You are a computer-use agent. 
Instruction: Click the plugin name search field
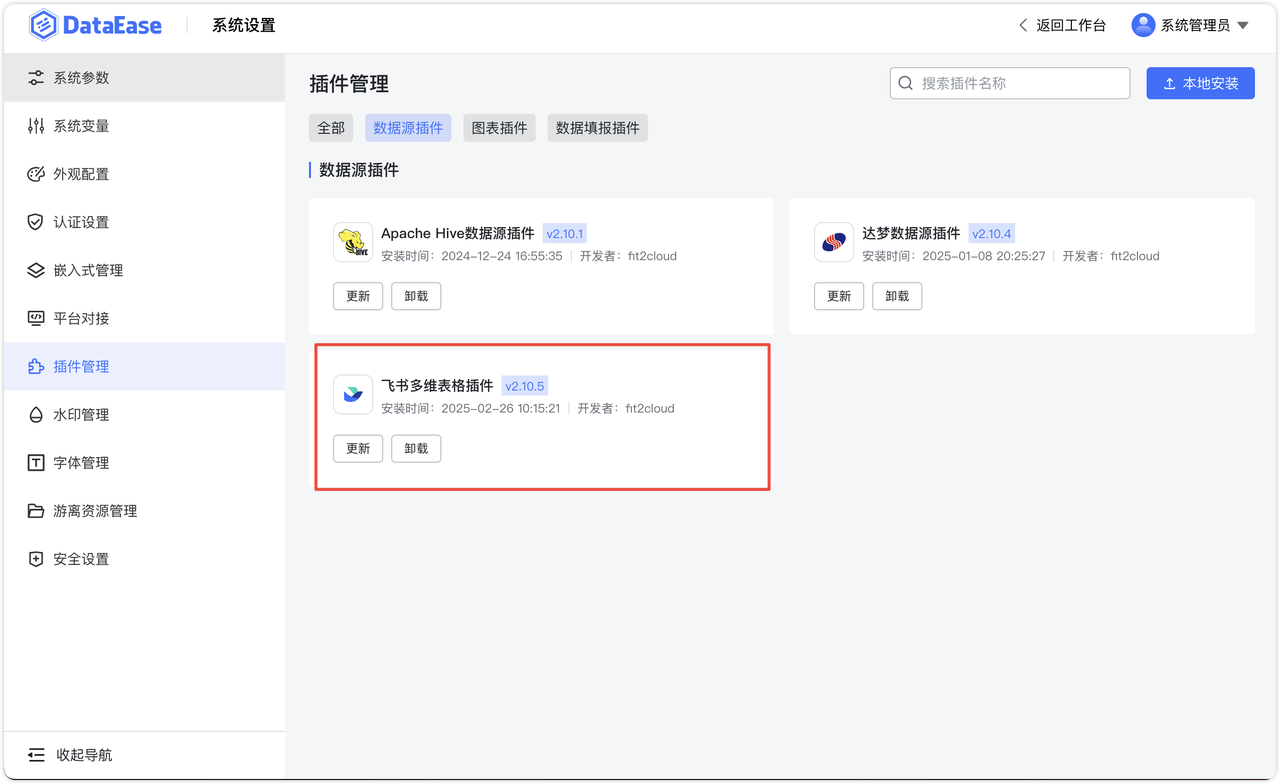click(1010, 83)
